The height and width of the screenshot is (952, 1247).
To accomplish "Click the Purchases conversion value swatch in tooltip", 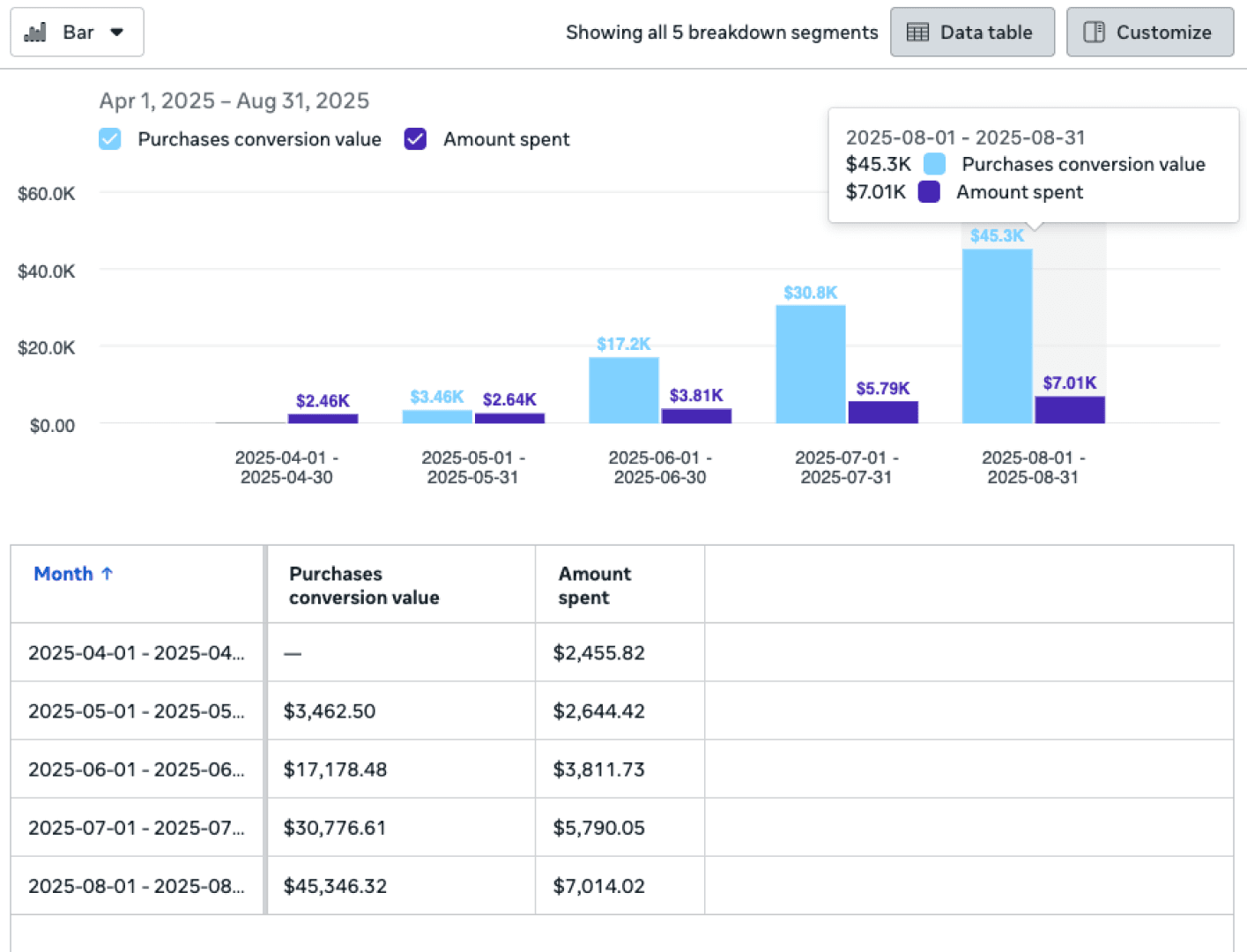I will [933, 164].
